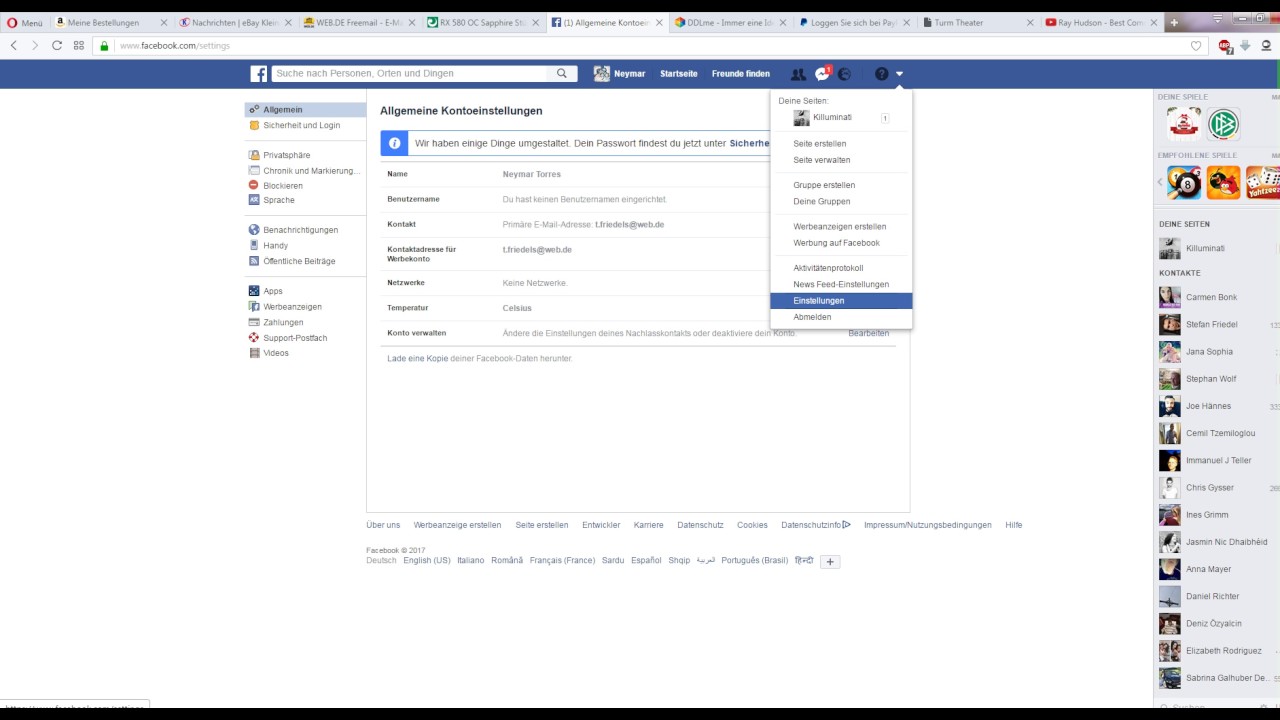The image size is (1280, 720).
Task: Click the blue info icon banner
Action: [395, 144]
